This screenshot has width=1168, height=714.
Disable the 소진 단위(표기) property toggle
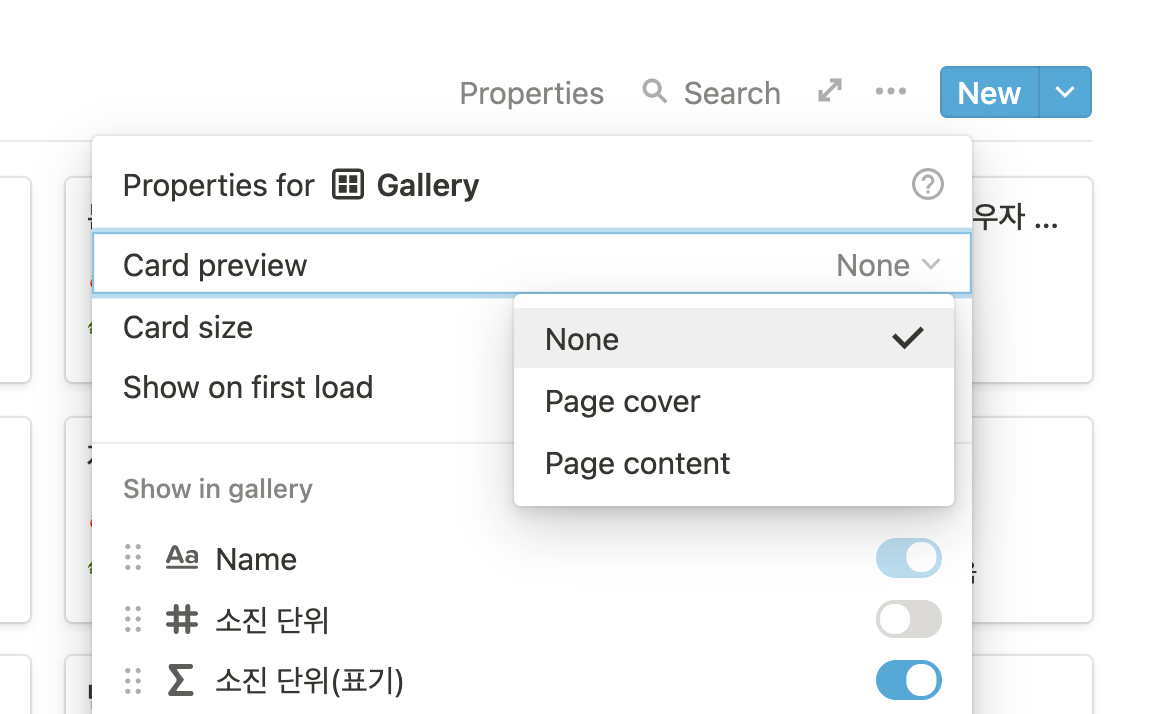908,681
